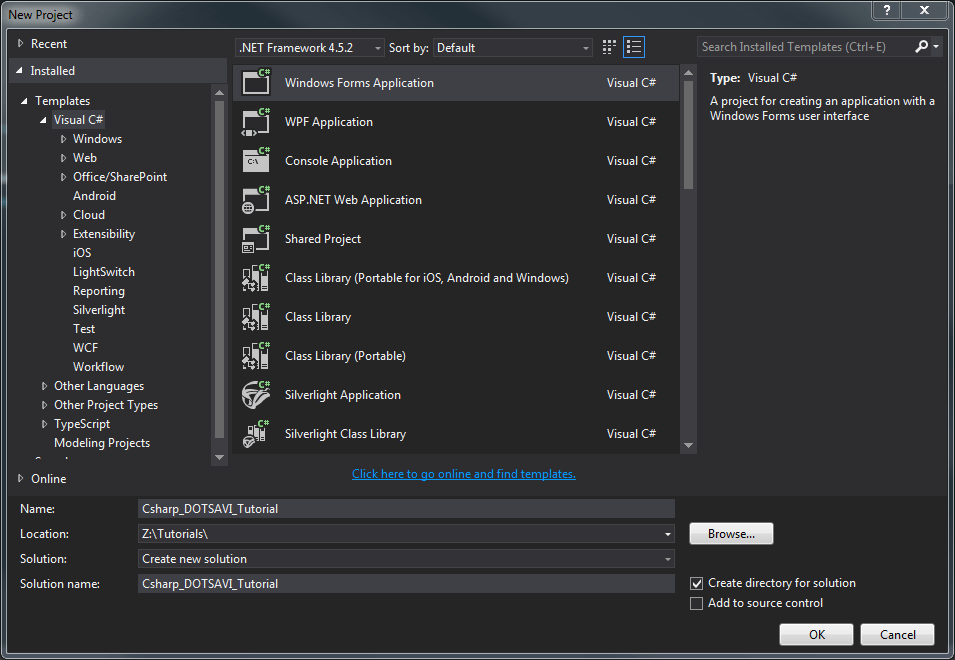Open the Solution 'Create new solution' dropdown
The height and width of the screenshot is (660, 955).
[406, 559]
